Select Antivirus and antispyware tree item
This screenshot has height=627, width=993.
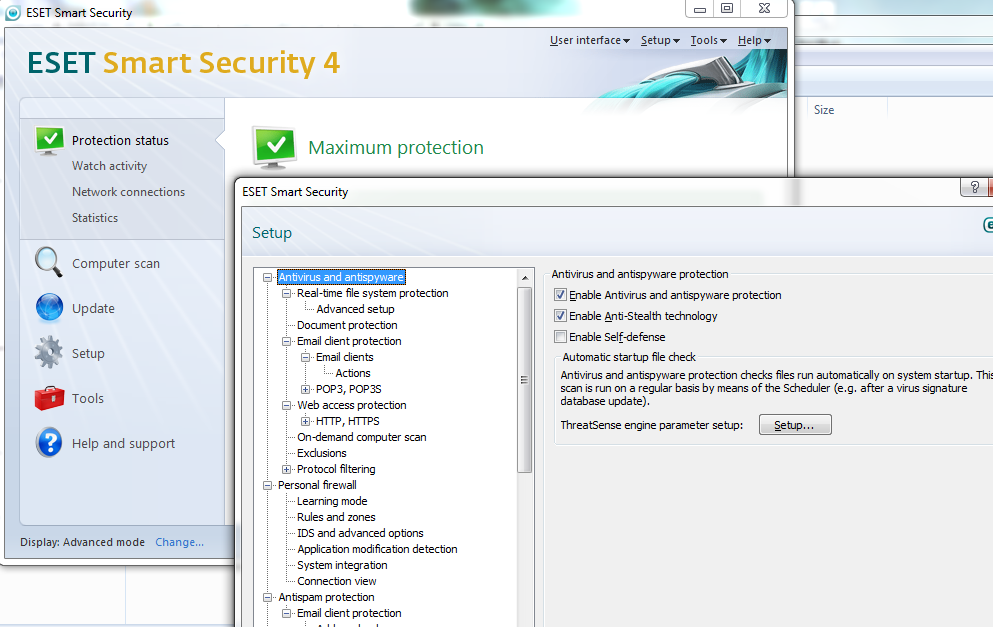pos(341,277)
